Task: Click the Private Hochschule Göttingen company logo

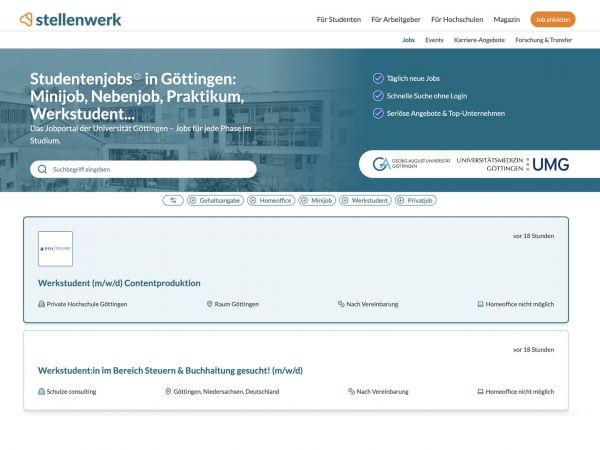Action: click(55, 249)
